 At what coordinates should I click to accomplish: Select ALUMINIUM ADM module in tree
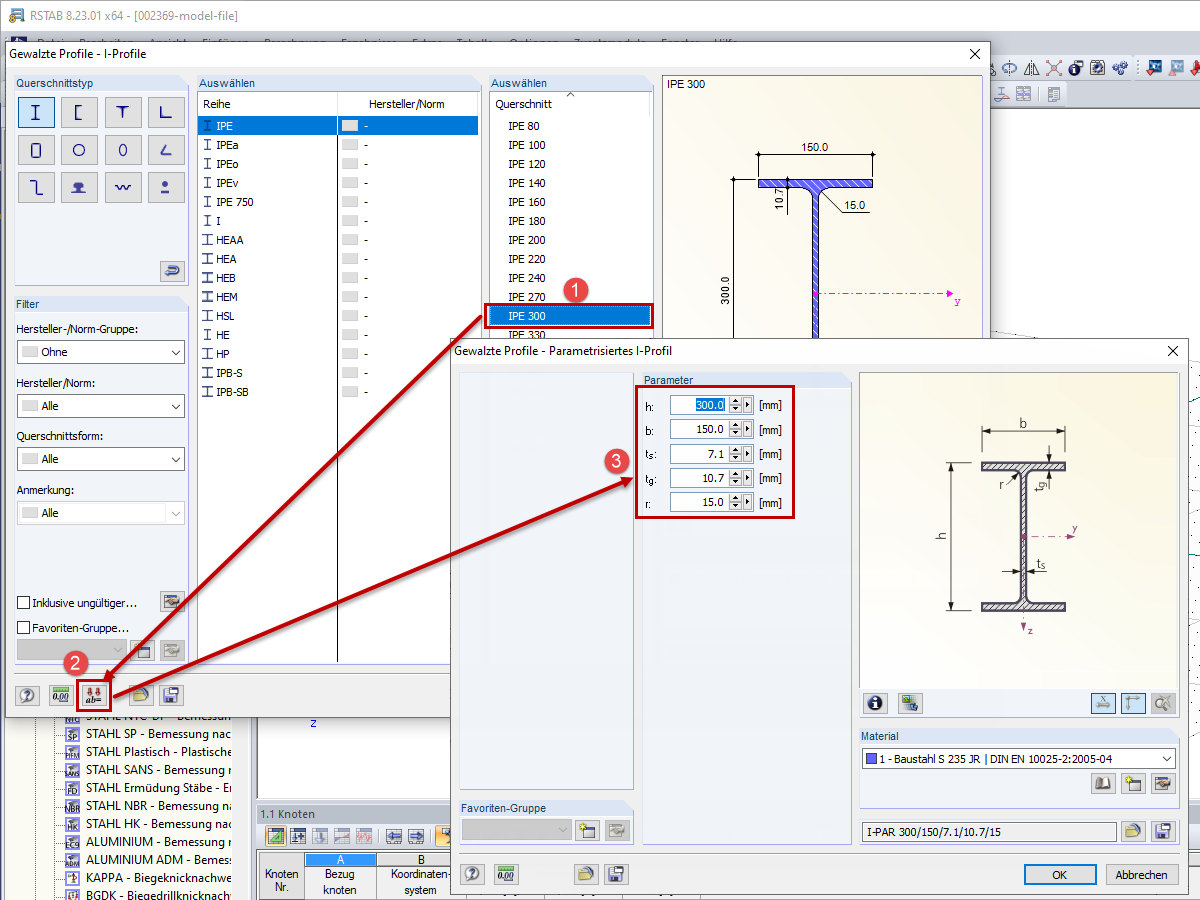click(x=150, y=859)
